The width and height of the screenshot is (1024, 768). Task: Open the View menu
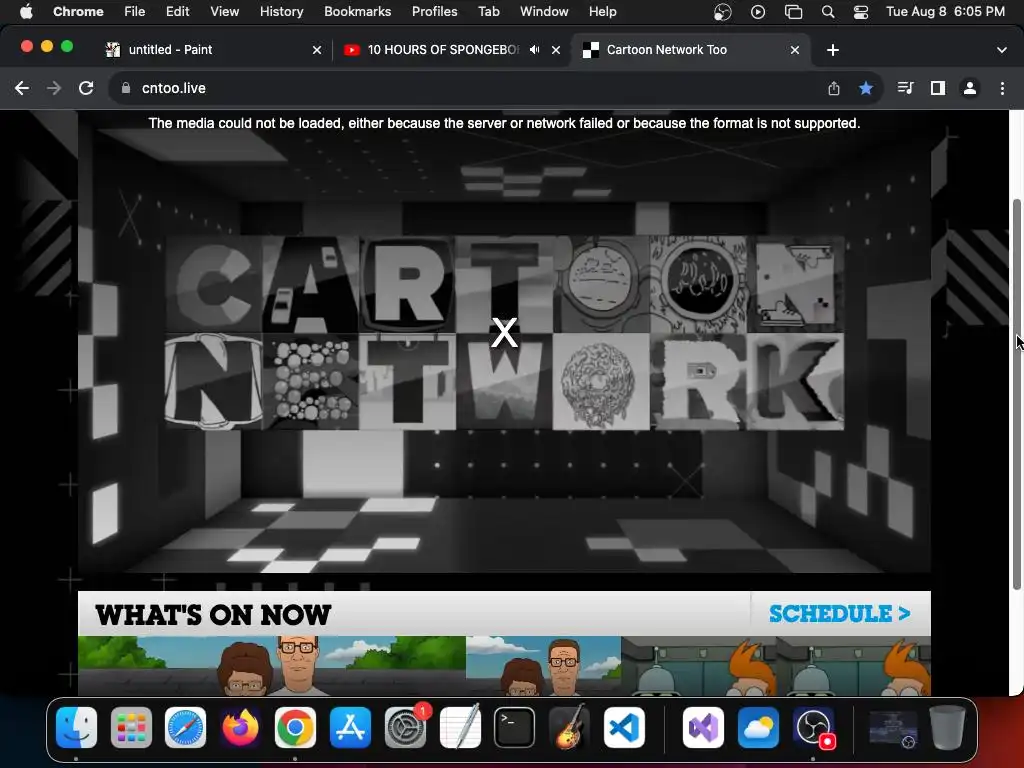pos(224,12)
